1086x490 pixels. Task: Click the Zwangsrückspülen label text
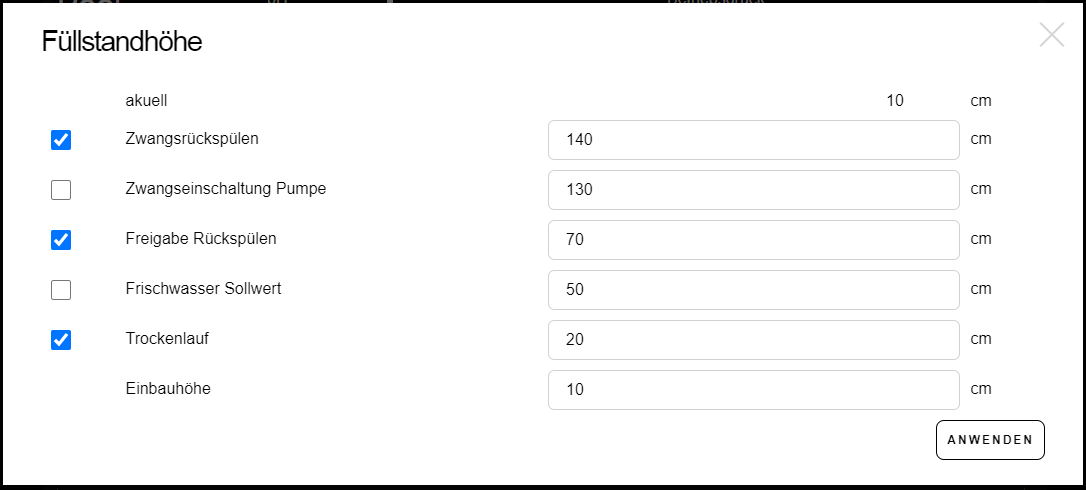click(192, 139)
